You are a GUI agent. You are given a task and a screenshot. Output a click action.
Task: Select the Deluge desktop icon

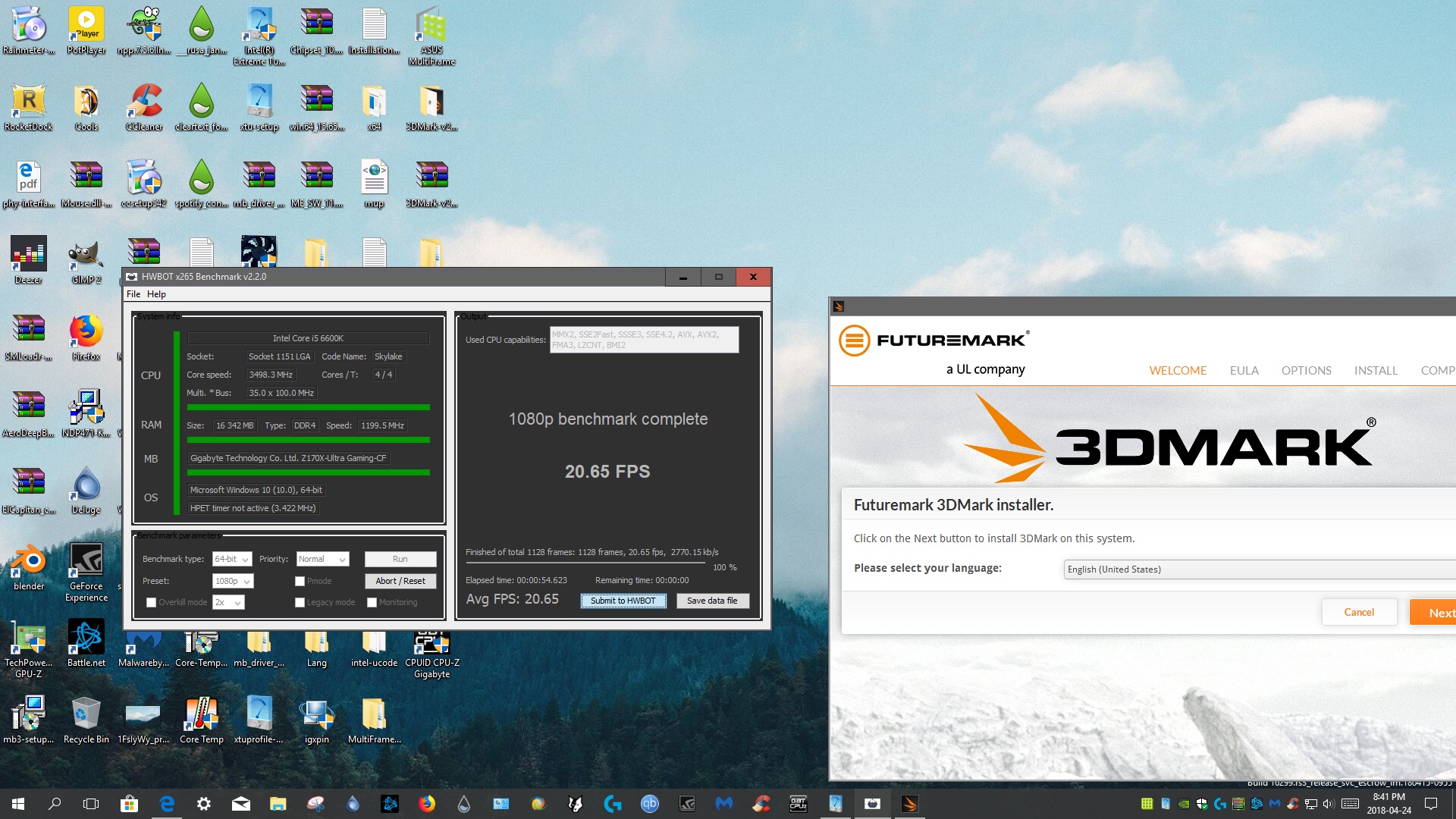coord(86,490)
